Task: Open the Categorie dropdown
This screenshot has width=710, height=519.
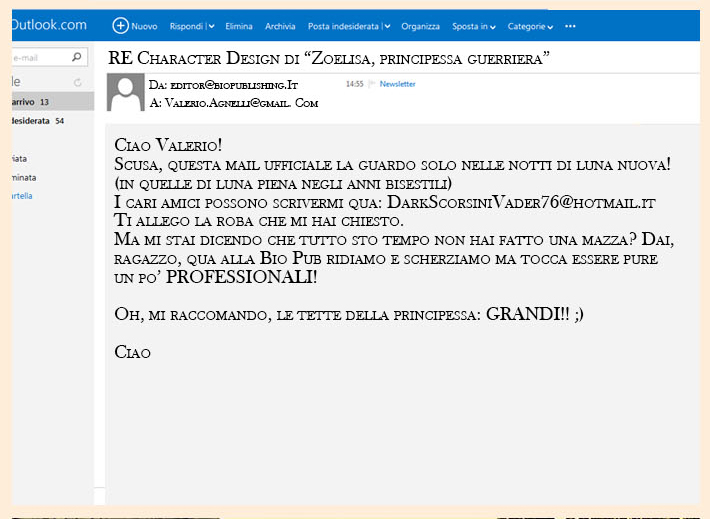Action: pyautogui.click(x=530, y=27)
